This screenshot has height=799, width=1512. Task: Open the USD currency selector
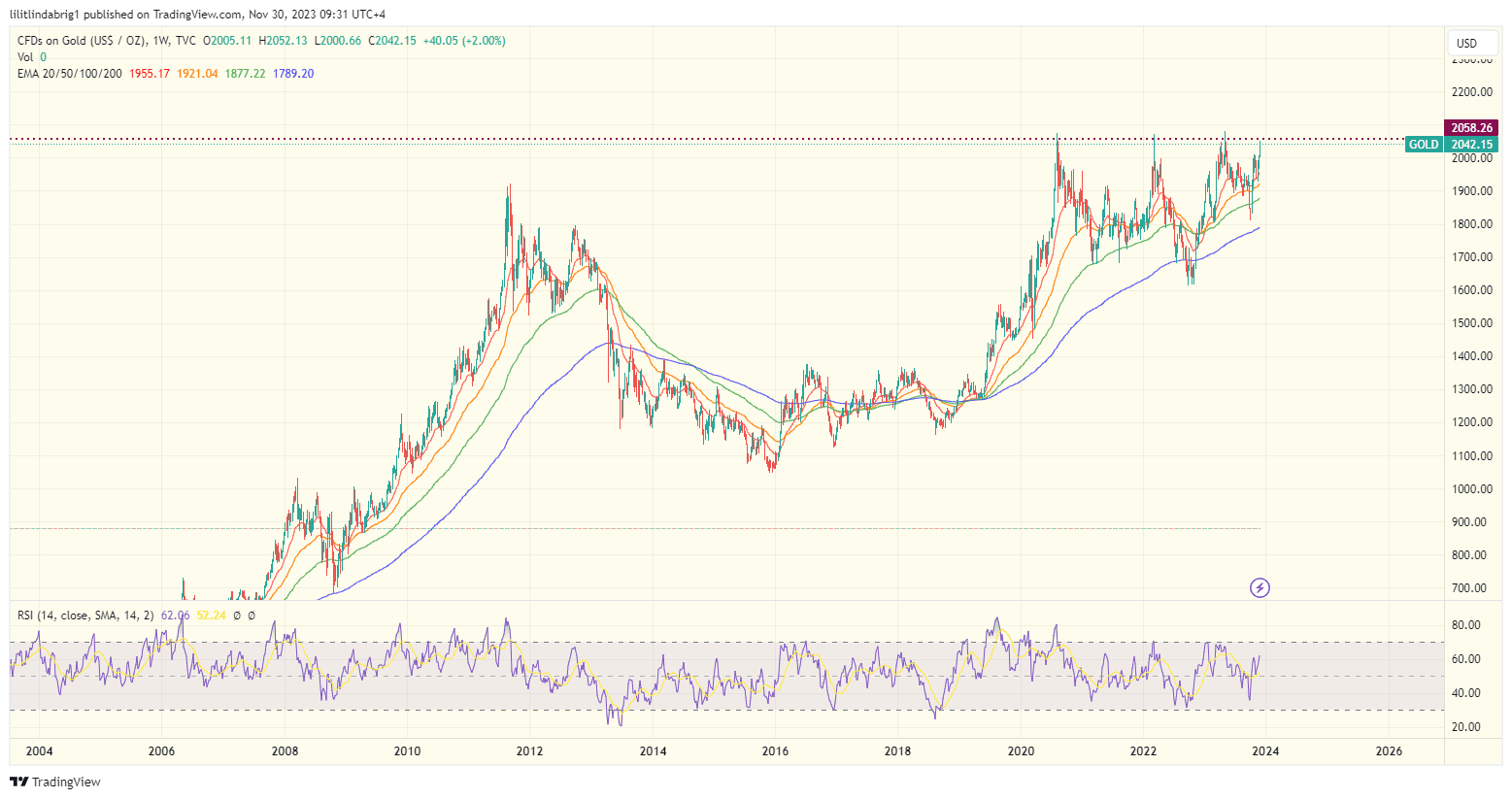pyautogui.click(x=1471, y=43)
